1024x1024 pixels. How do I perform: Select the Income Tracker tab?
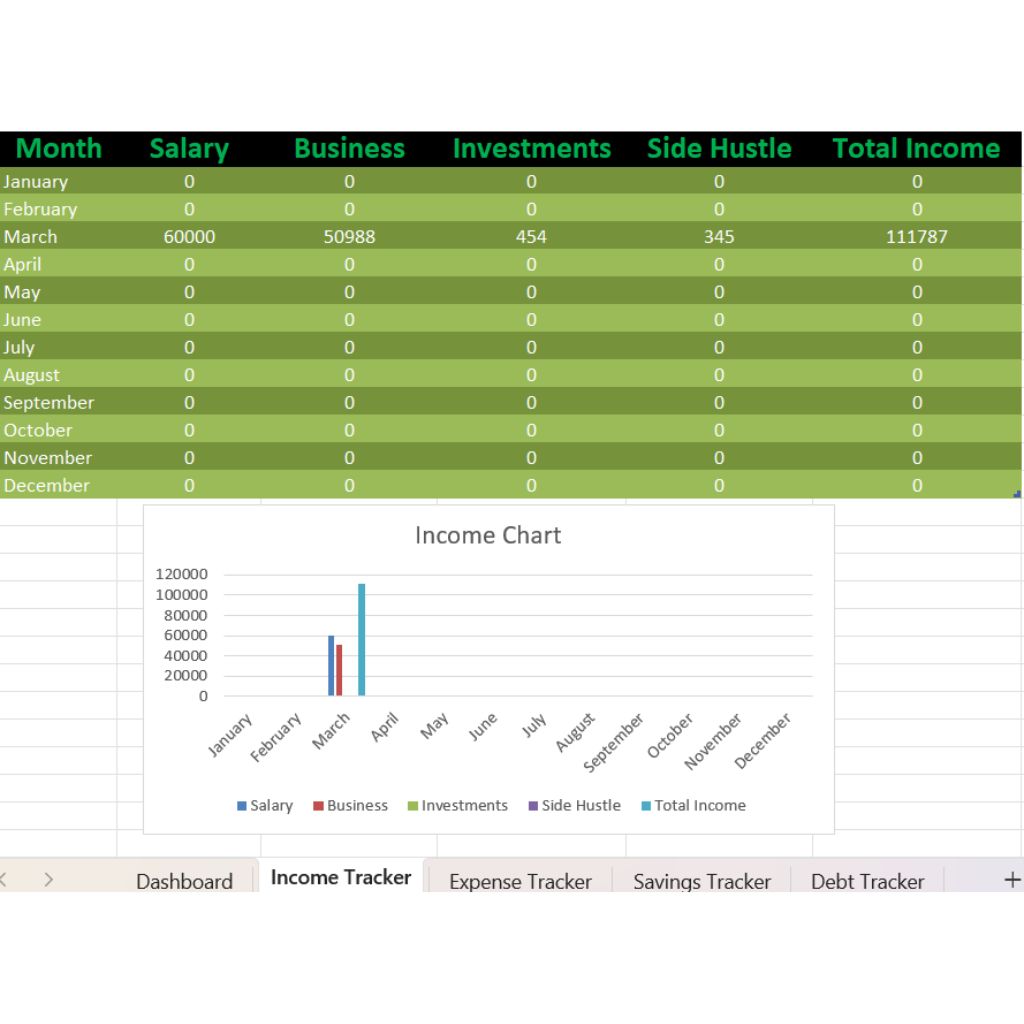pos(341,877)
